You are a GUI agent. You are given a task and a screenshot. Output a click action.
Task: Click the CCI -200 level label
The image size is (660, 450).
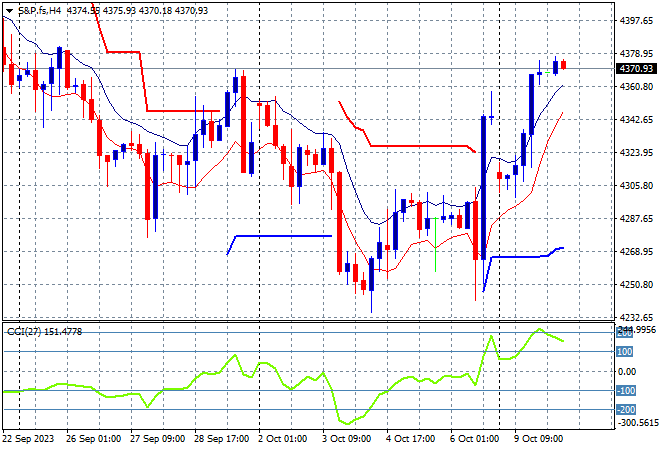[x=626, y=409]
